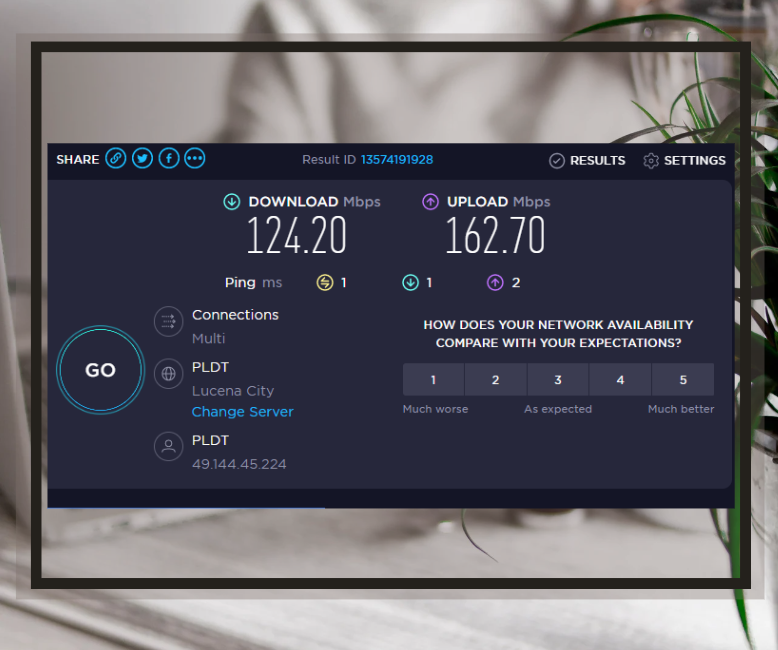Viewport: 778px width, 650px height.
Task: Share result on Twitter
Action: 142,159
